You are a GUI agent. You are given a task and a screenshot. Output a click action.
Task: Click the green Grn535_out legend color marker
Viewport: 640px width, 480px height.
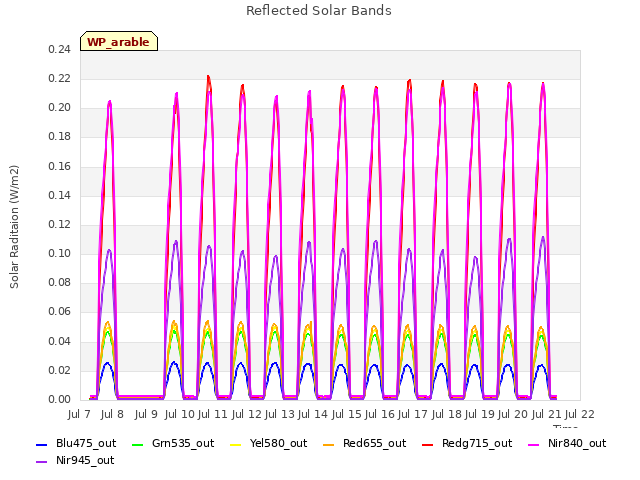[x=138, y=444]
